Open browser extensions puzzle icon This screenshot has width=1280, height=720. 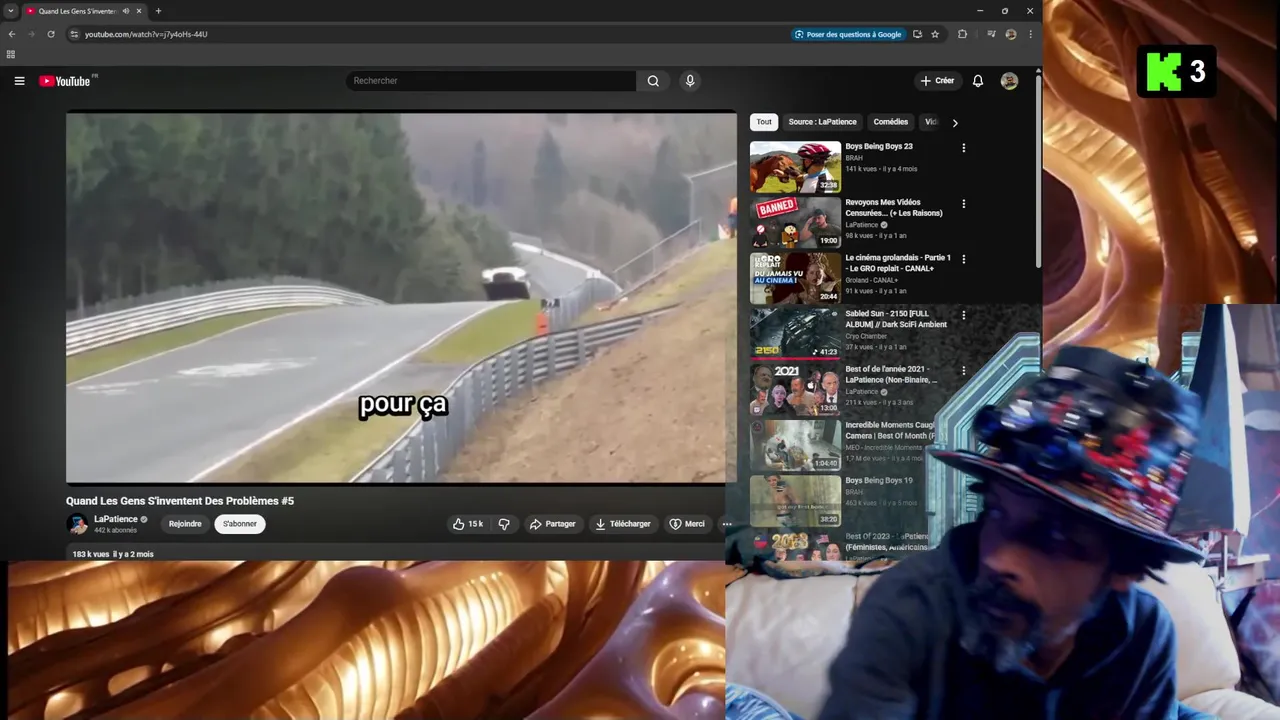click(x=962, y=34)
